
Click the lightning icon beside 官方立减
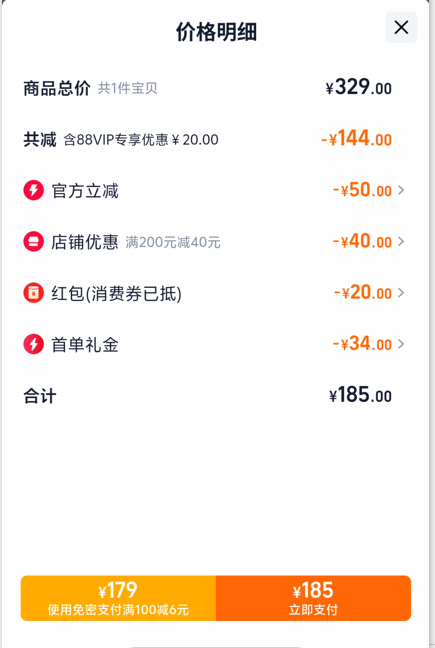33,190
